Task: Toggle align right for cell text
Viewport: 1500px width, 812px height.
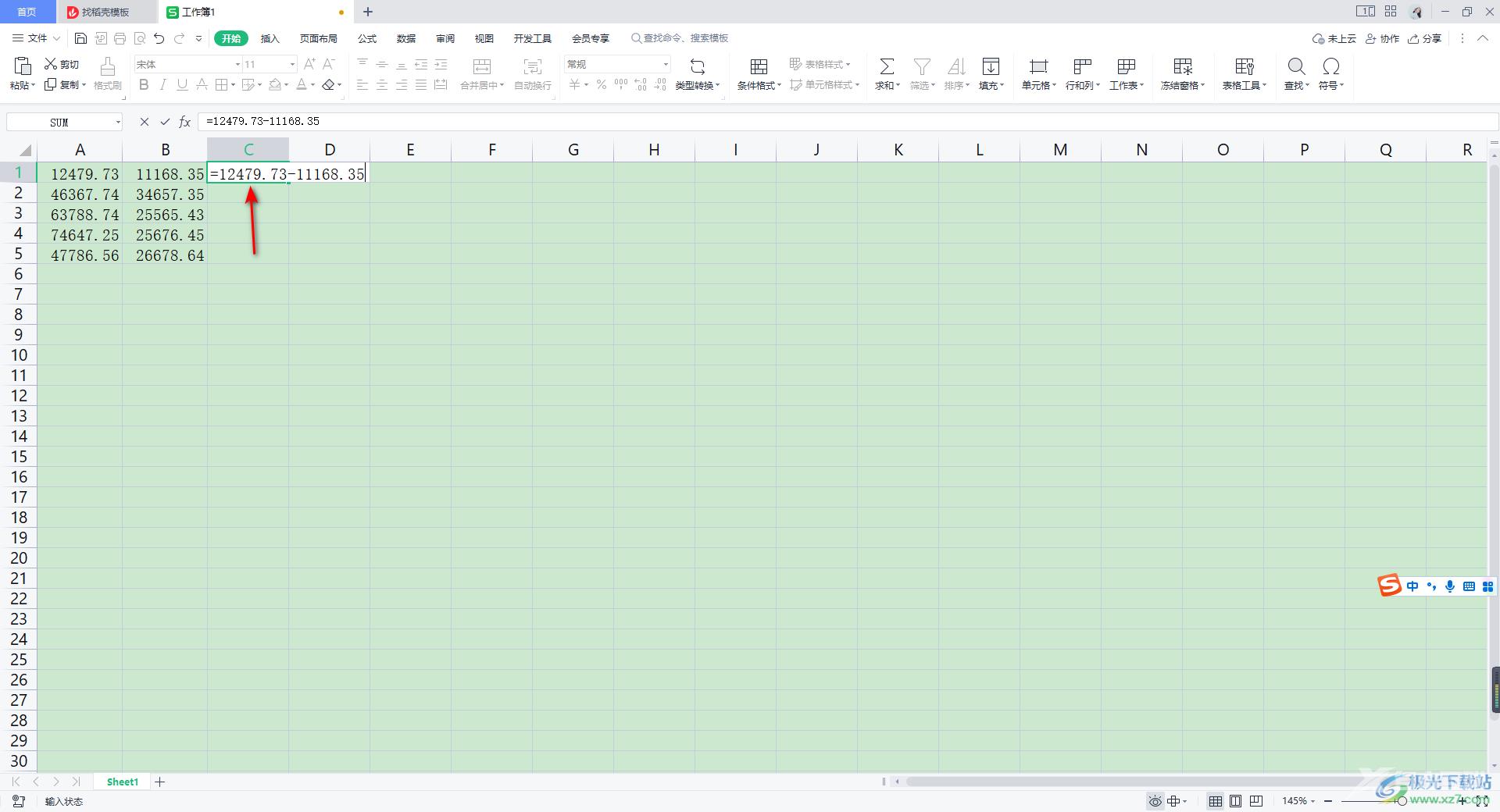Action: (402, 84)
